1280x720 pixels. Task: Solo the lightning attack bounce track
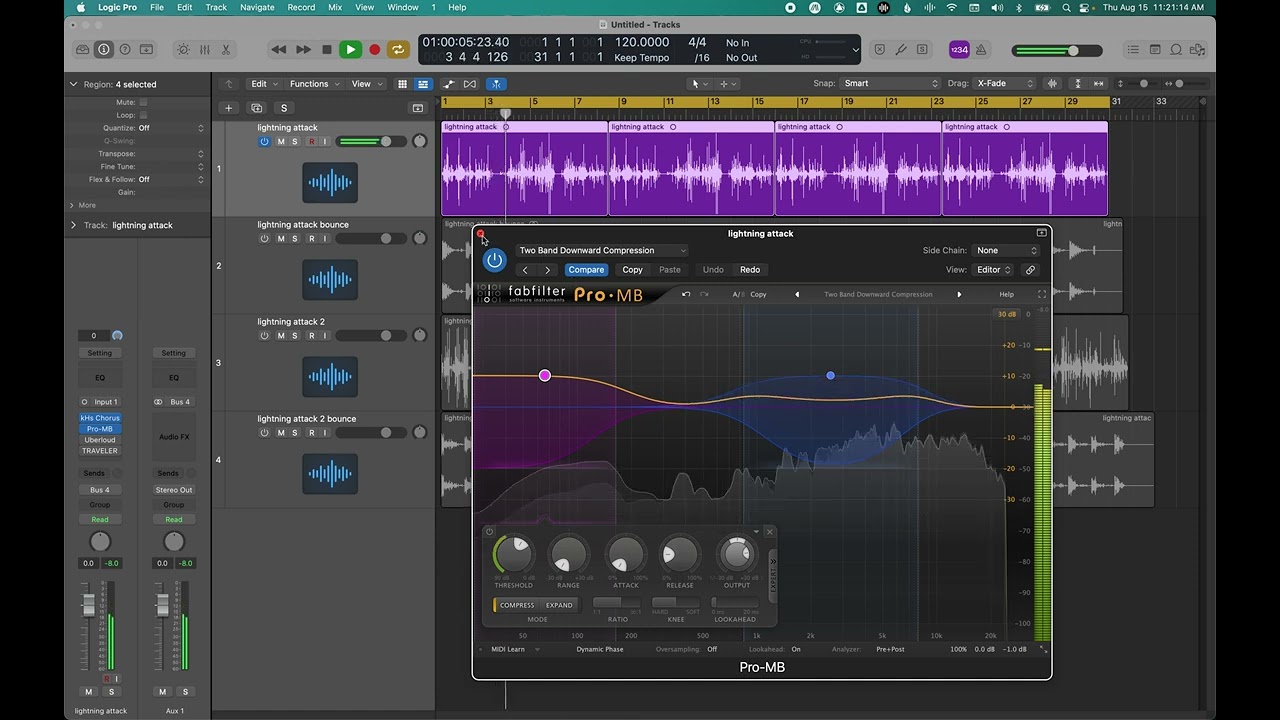click(x=295, y=239)
